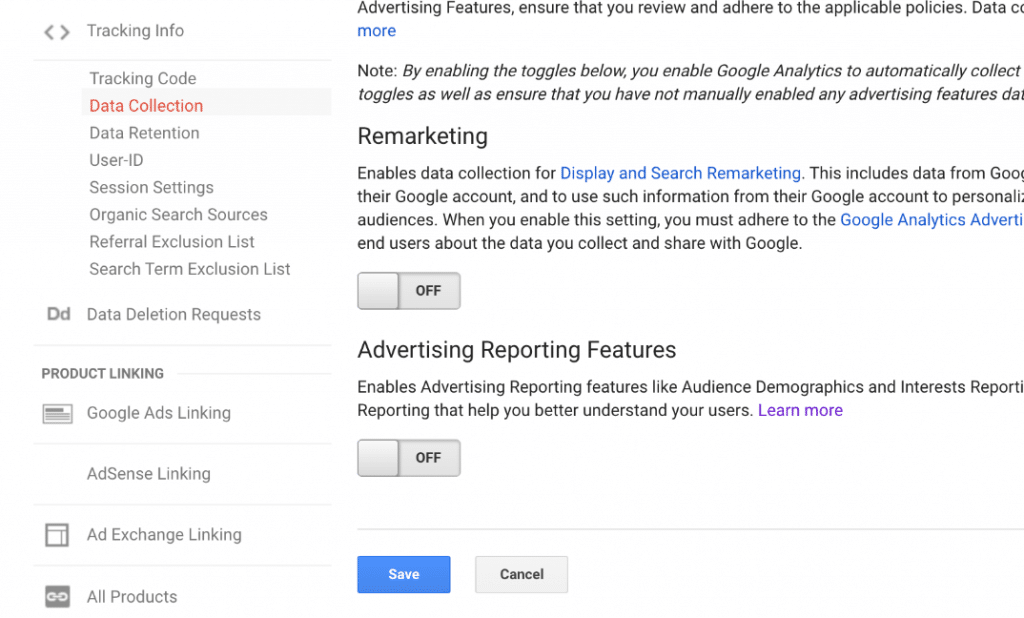Screen dimensions: 1024x618
Task: Click the purple Learn more link
Action: coord(800,410)
